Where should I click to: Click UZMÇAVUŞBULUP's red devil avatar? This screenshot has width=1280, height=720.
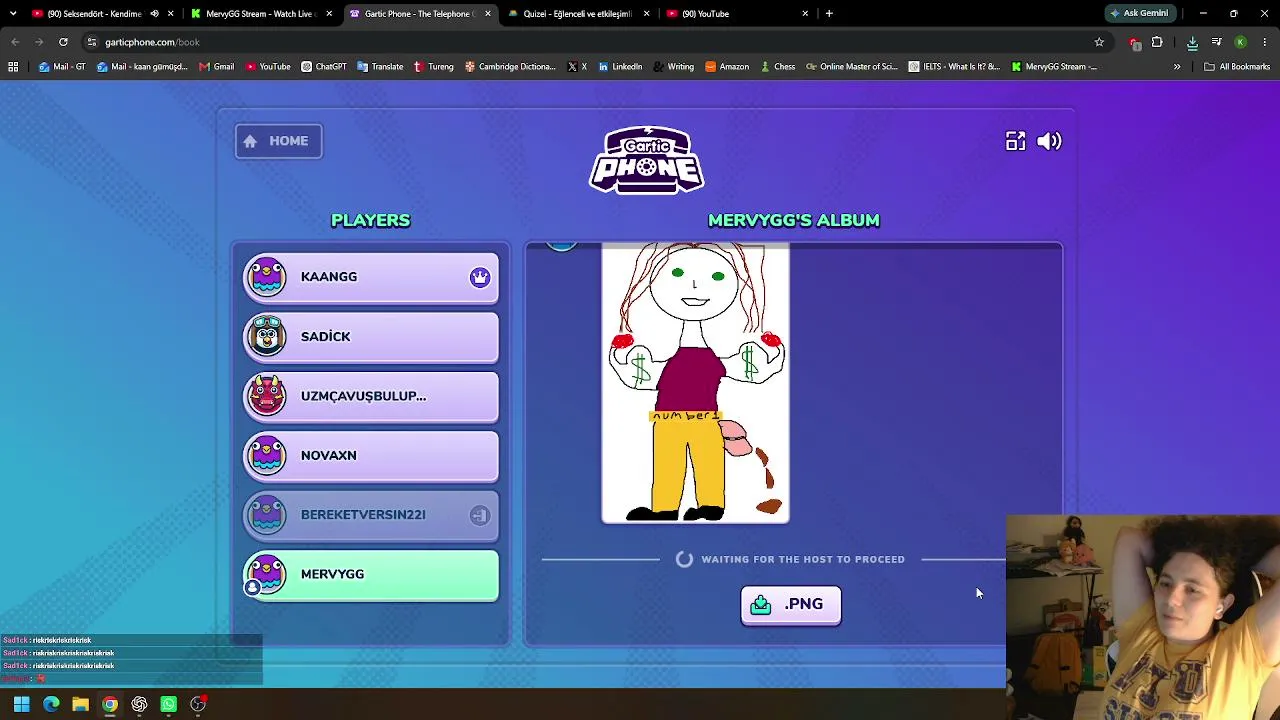point(267,396)
